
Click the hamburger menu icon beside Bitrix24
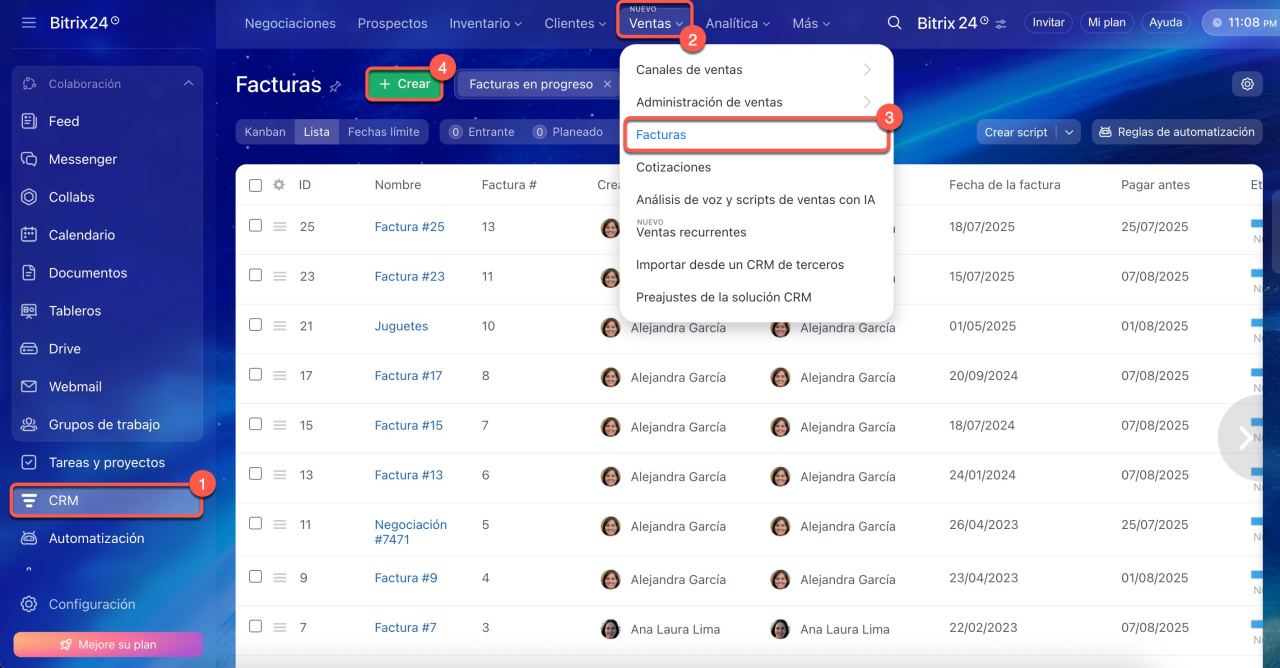click(28, 22)
